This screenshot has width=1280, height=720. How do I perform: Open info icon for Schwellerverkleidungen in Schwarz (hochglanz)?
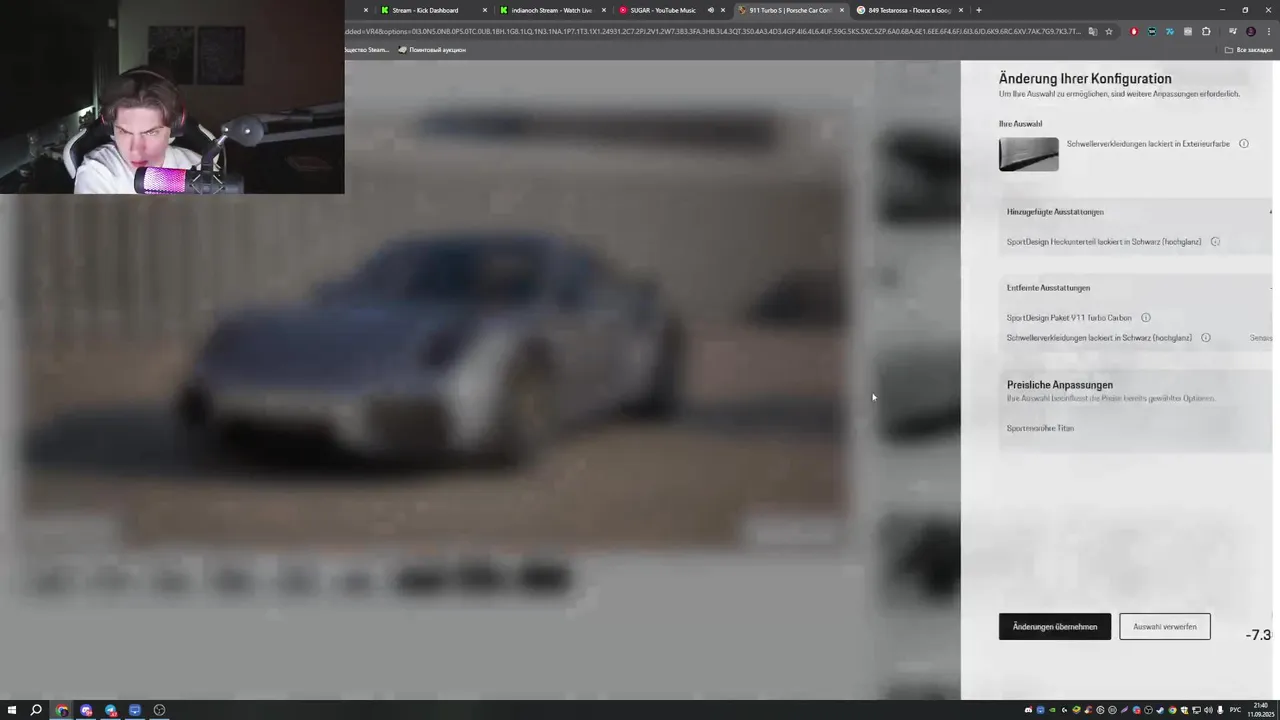tap(1205, 338)
